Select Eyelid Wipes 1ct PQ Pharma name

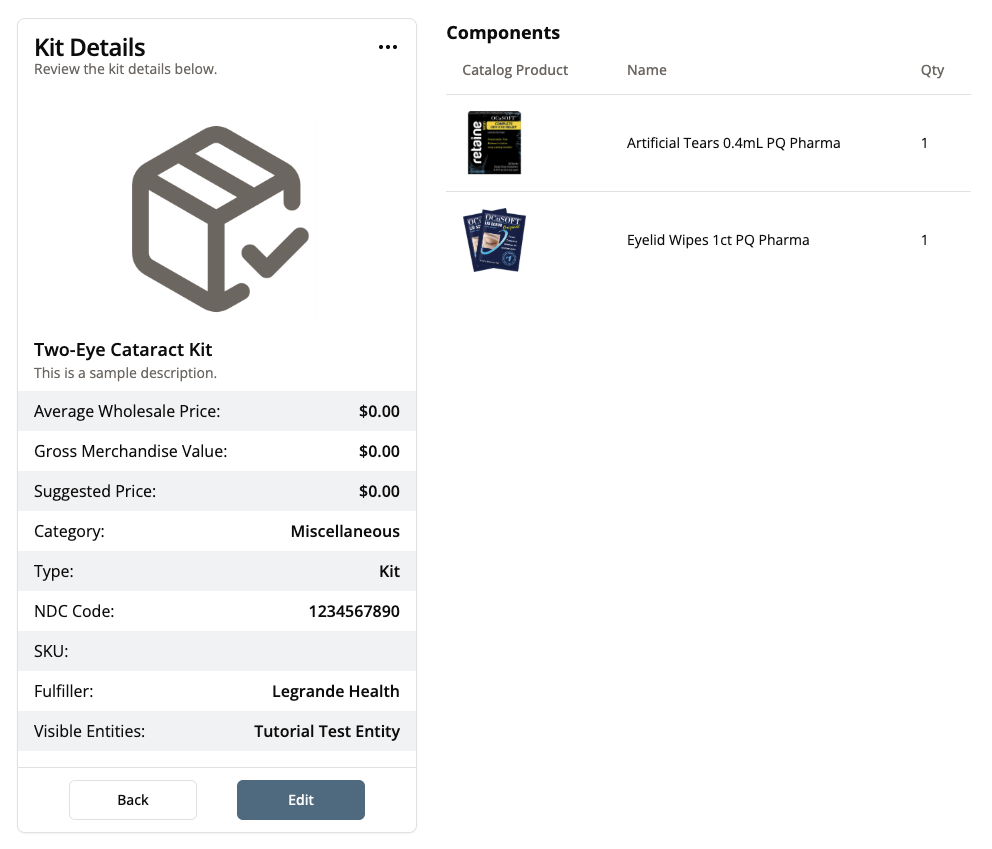717,240
